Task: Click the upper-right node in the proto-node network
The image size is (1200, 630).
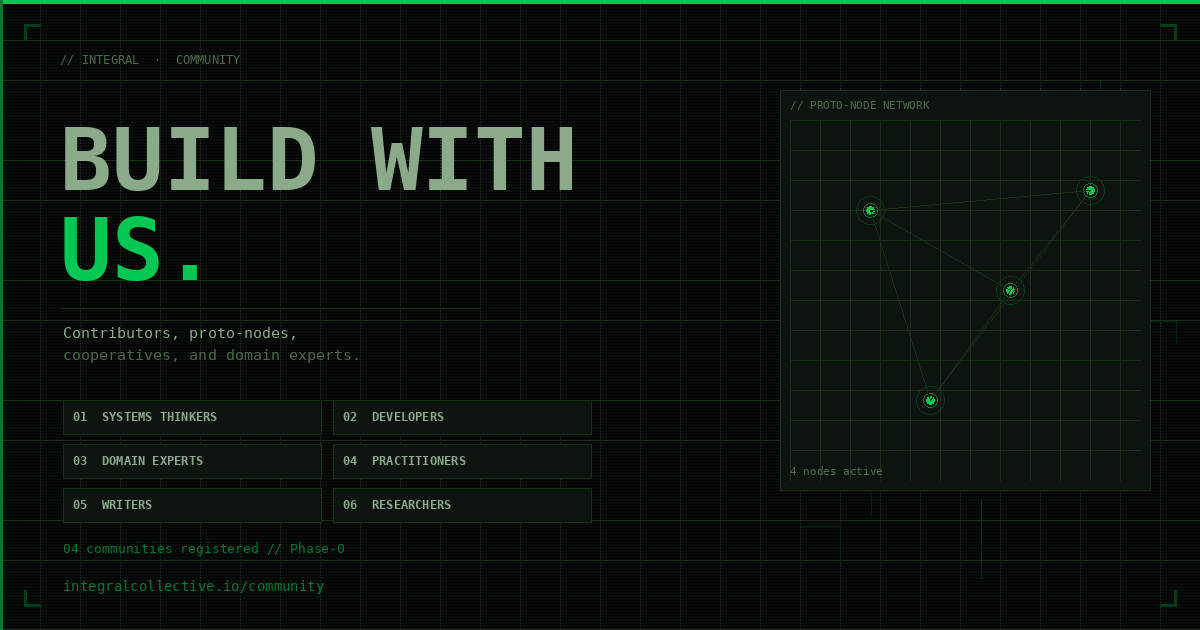Action: (1090, 190)
